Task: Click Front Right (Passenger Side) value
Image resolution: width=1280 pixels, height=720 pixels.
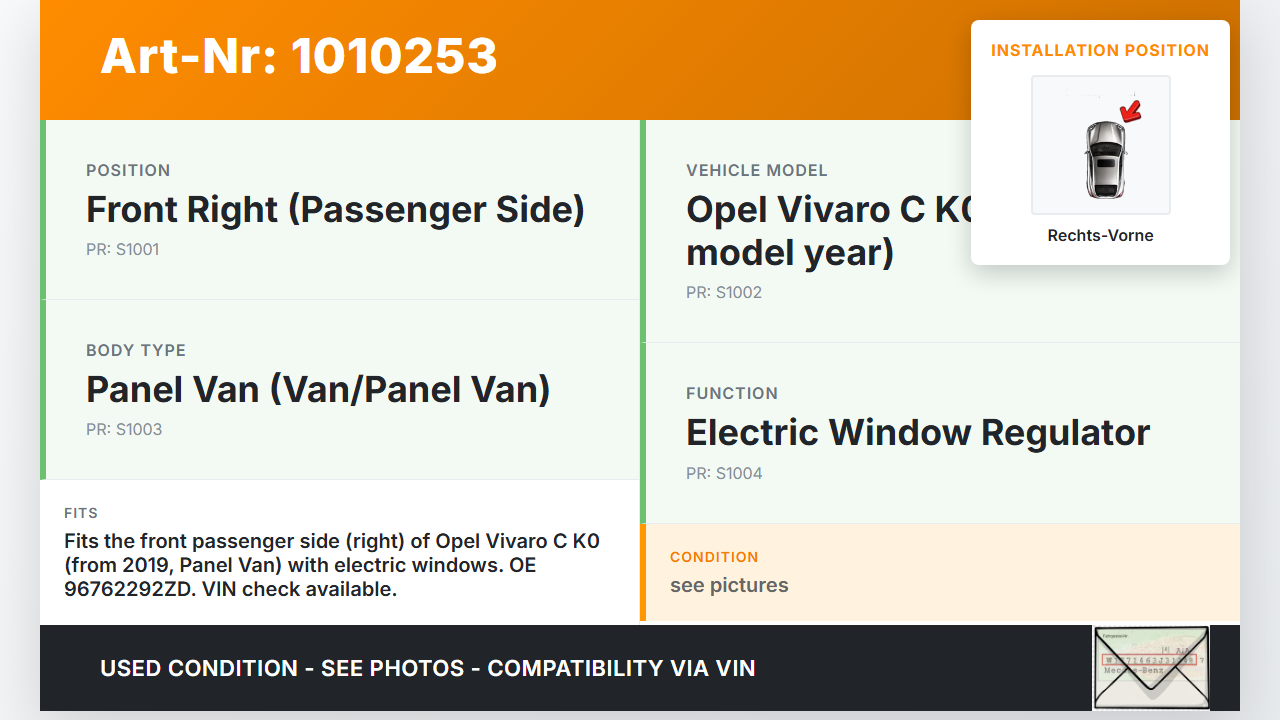Action: 335,210
